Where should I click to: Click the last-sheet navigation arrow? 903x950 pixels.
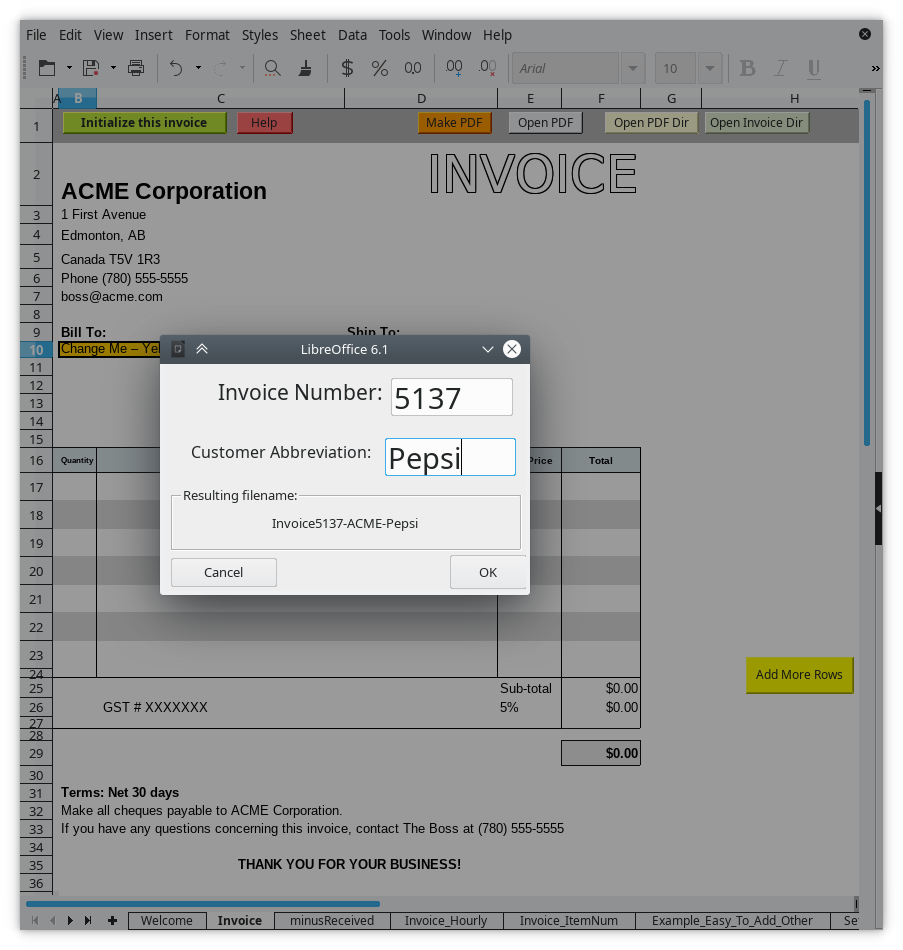[88, 920]
